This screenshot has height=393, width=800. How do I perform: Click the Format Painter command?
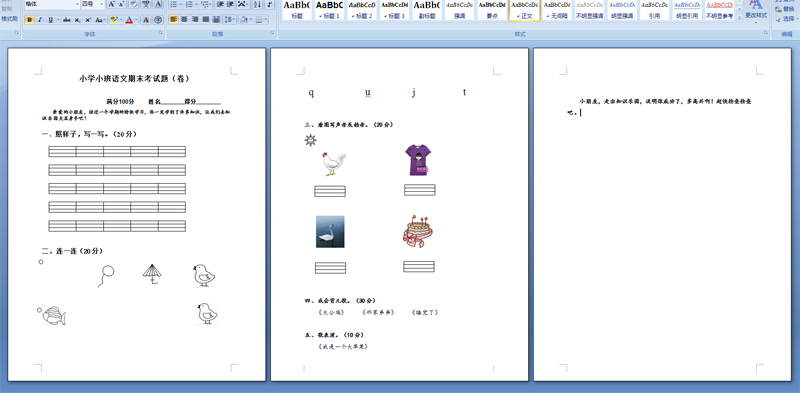tap(10, 18)
